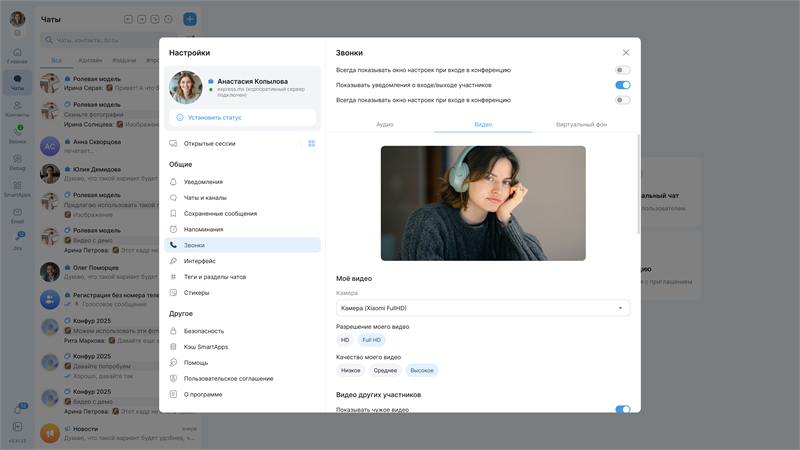800x450 pixels.
Task: Turn off showing other participants' video
Action: [x=622, y=409]
